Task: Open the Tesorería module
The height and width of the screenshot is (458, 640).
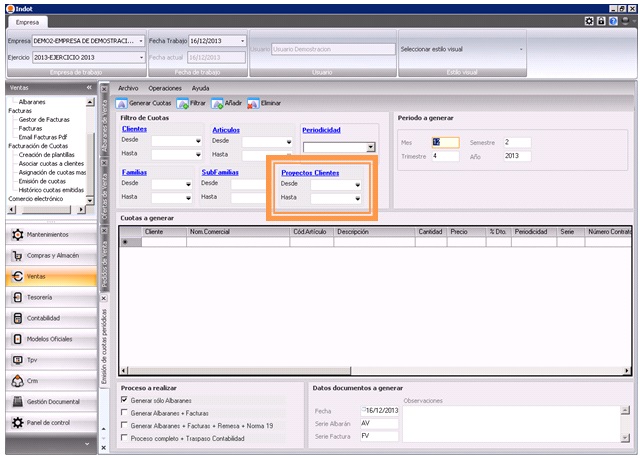Action: 50,297
